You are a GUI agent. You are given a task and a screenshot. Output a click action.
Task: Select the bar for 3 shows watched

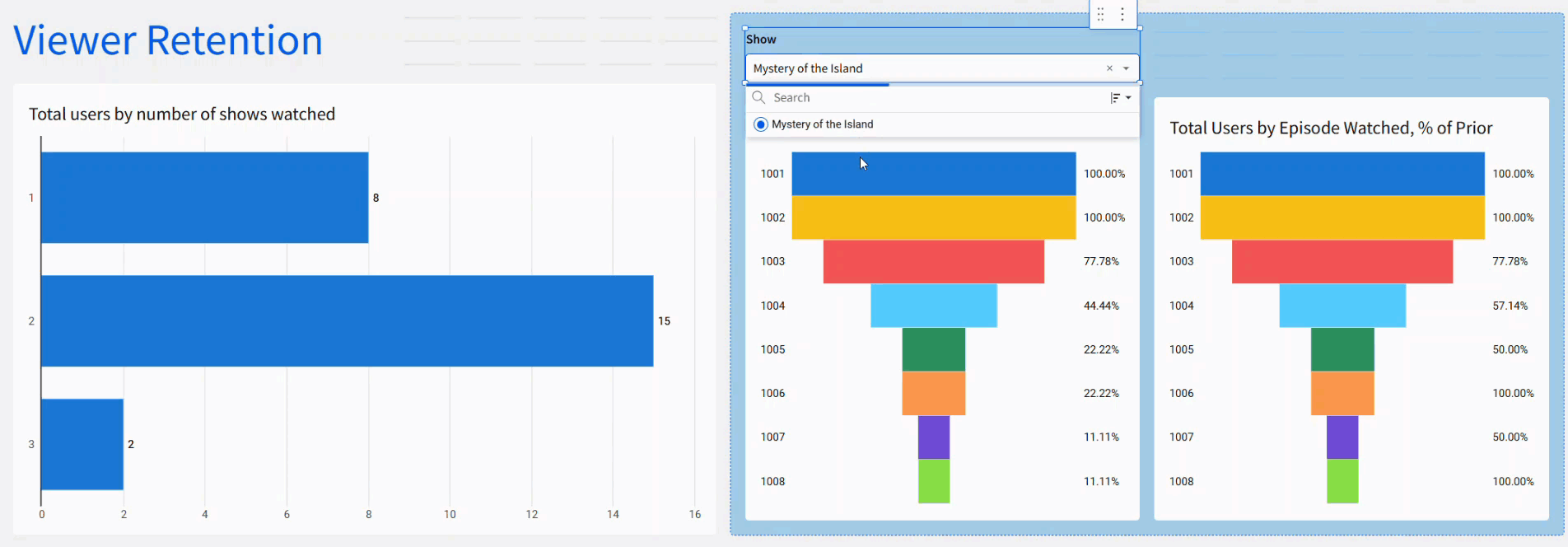click(x=82, y=444)
